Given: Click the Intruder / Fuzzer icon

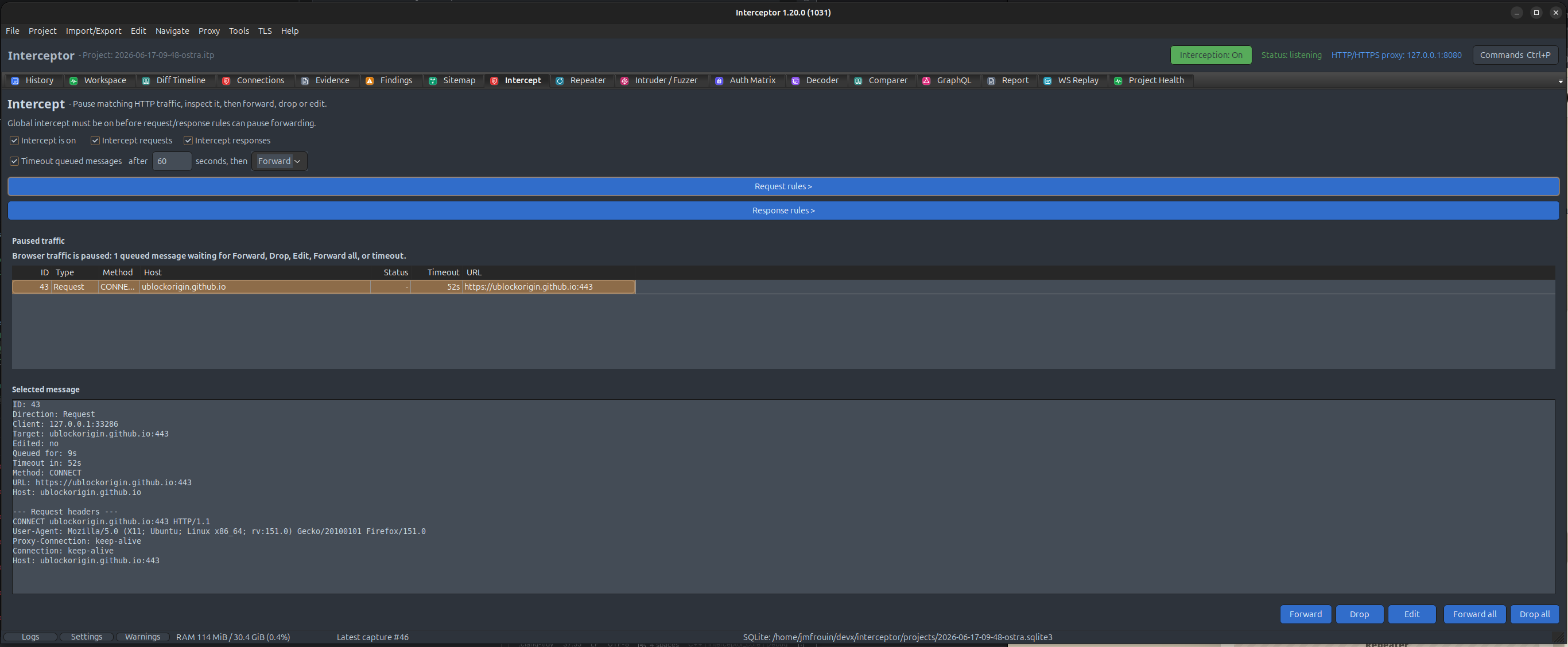Looking at the screenshot, I should point(624,81).
